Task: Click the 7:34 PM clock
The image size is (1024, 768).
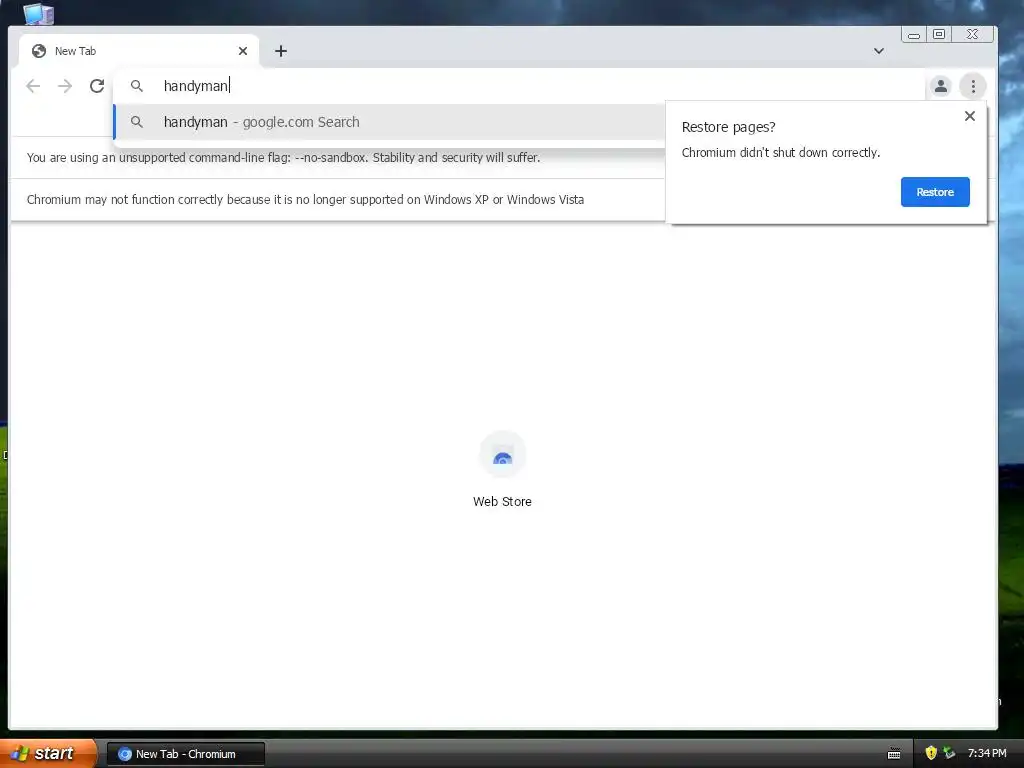Action: point(987,753)
